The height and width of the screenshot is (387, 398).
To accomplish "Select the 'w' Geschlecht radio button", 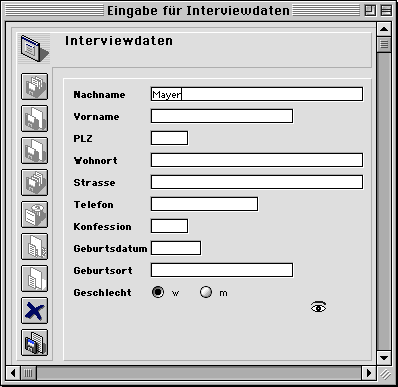I will 158,292.
